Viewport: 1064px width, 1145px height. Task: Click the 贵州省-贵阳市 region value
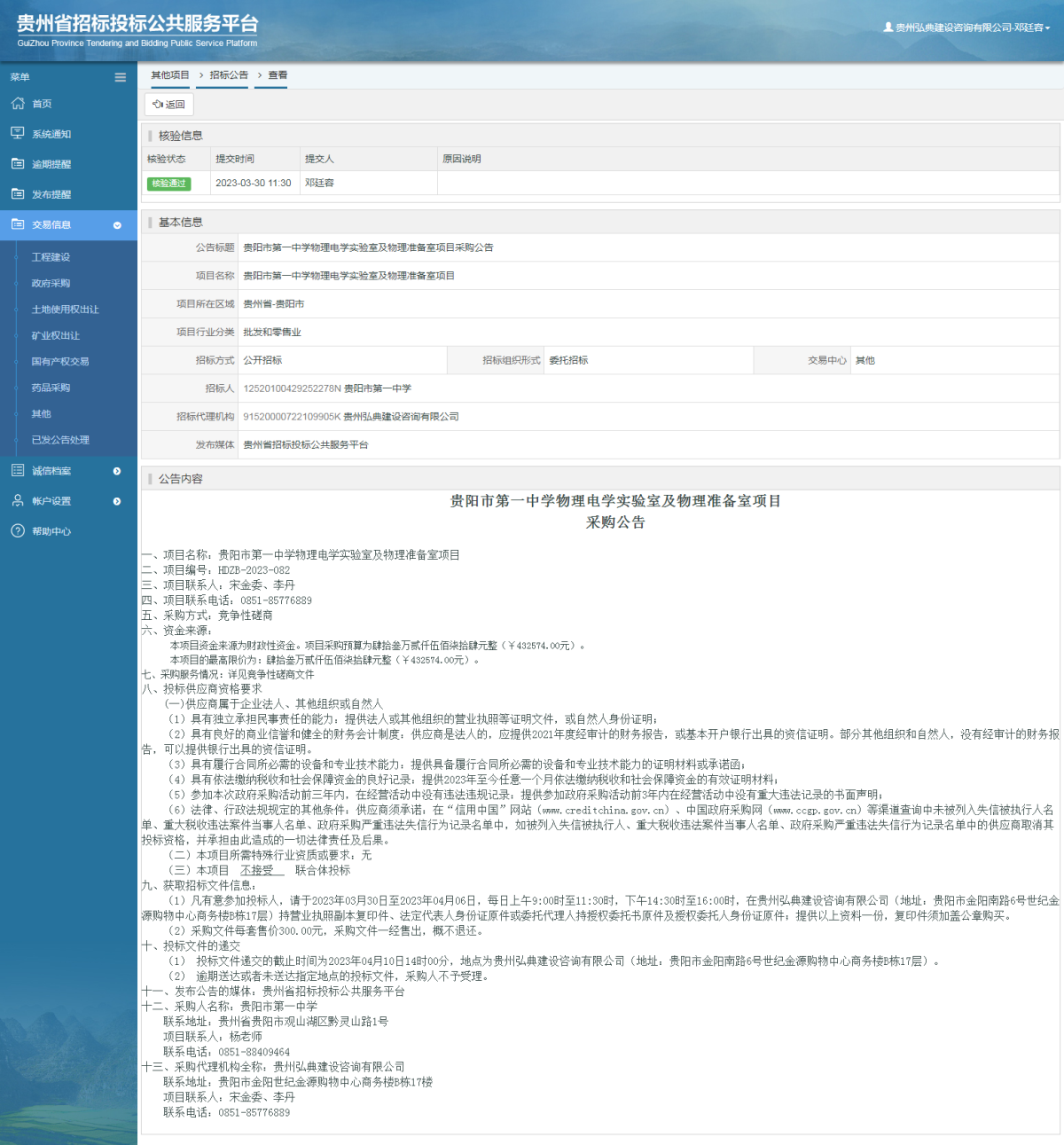tap(274, 304)
